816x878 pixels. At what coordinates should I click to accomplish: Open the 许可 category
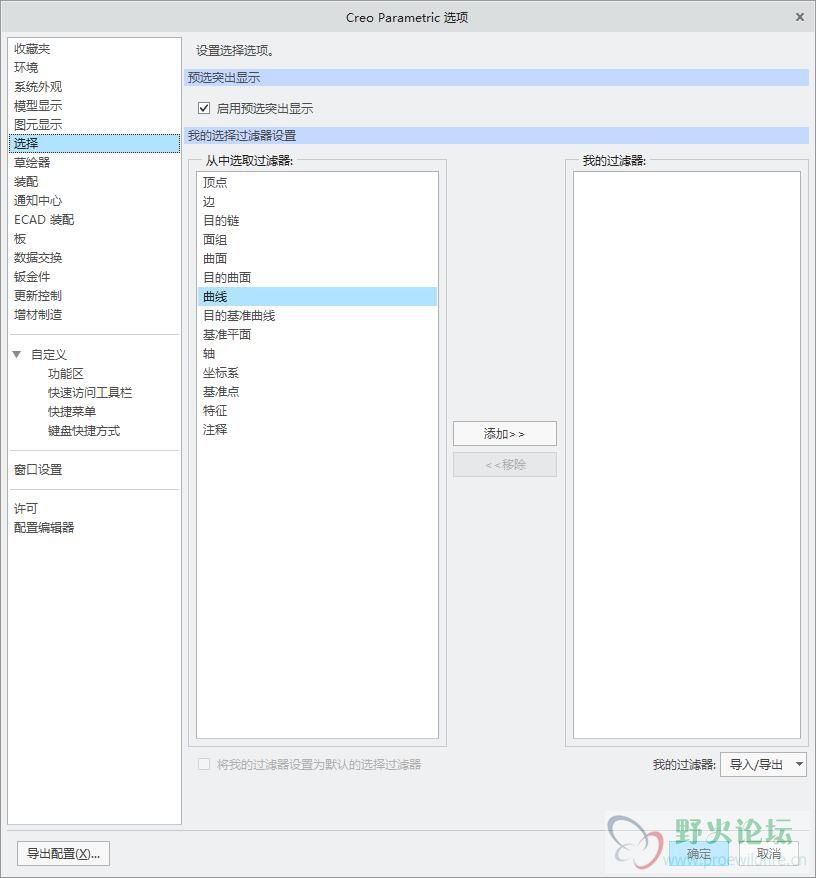click(26, 508)
